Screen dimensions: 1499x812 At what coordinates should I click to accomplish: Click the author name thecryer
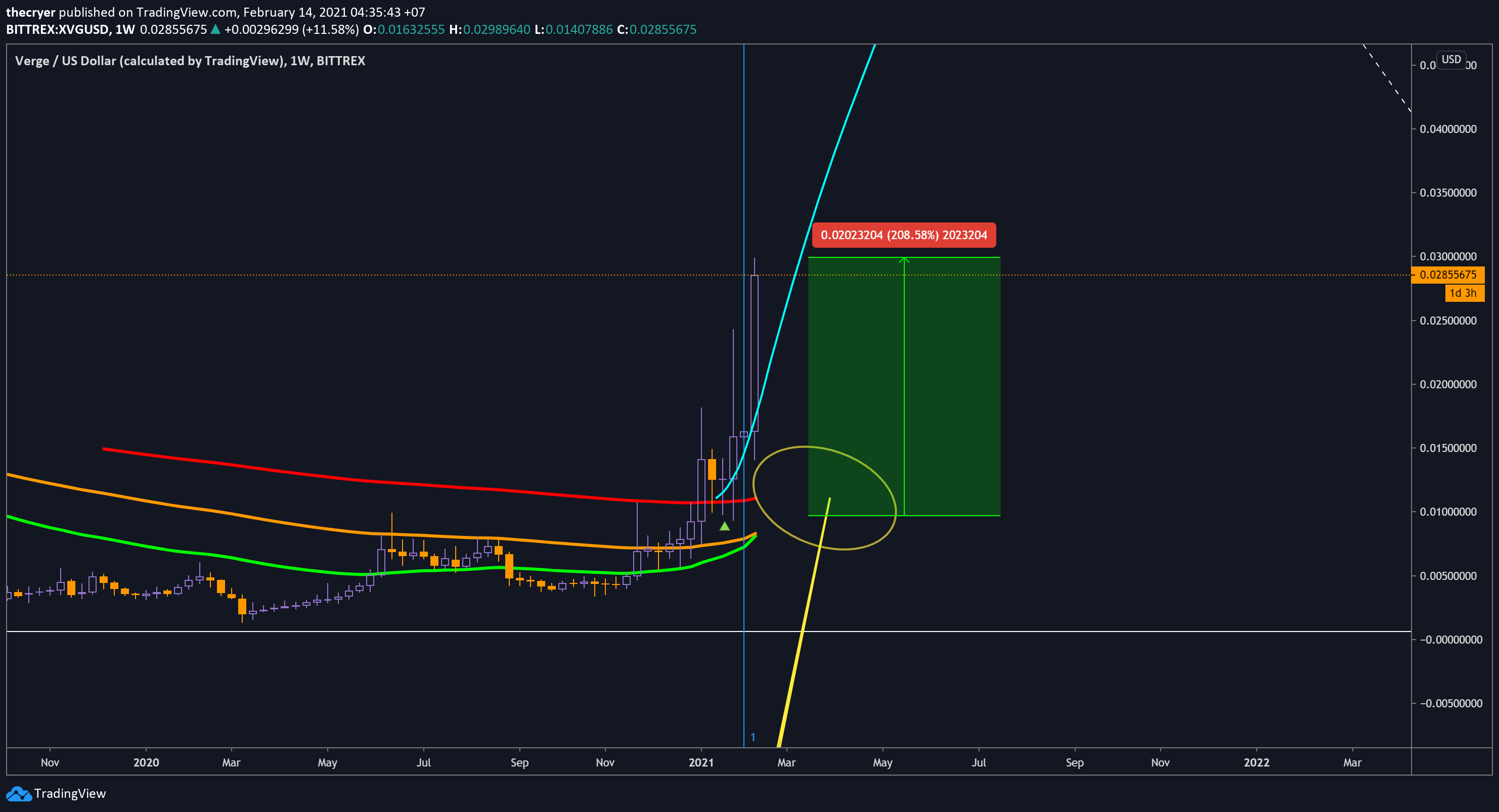point(31,12)
